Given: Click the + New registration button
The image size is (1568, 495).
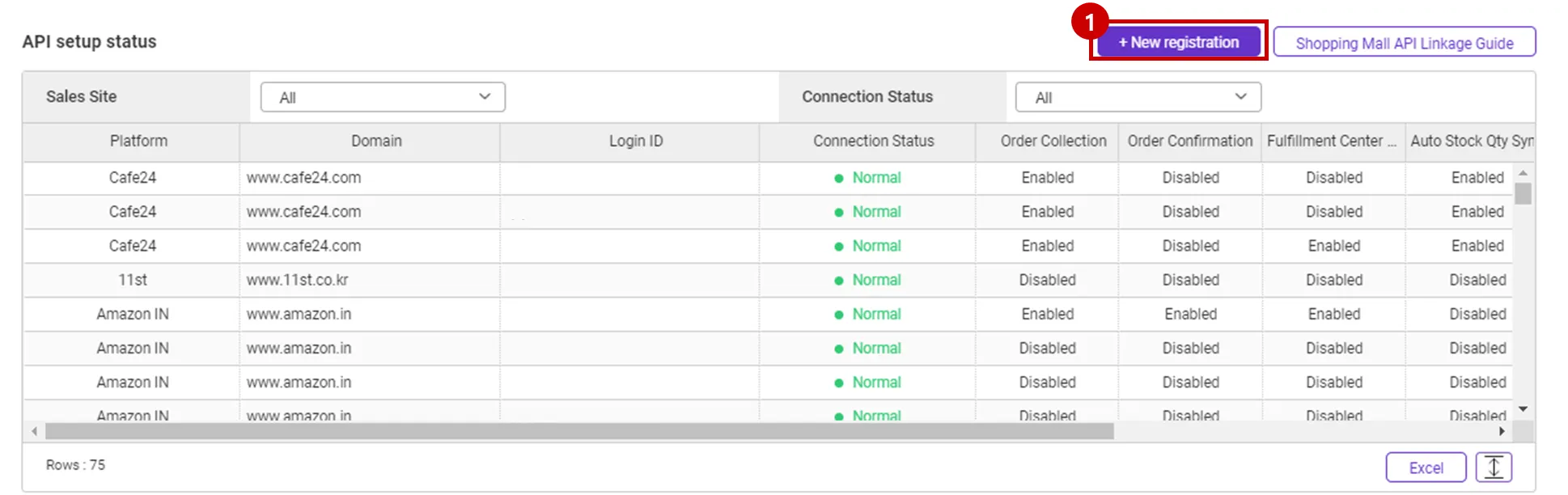Looking at the screenshot, I should click(x=1178, y=42).
